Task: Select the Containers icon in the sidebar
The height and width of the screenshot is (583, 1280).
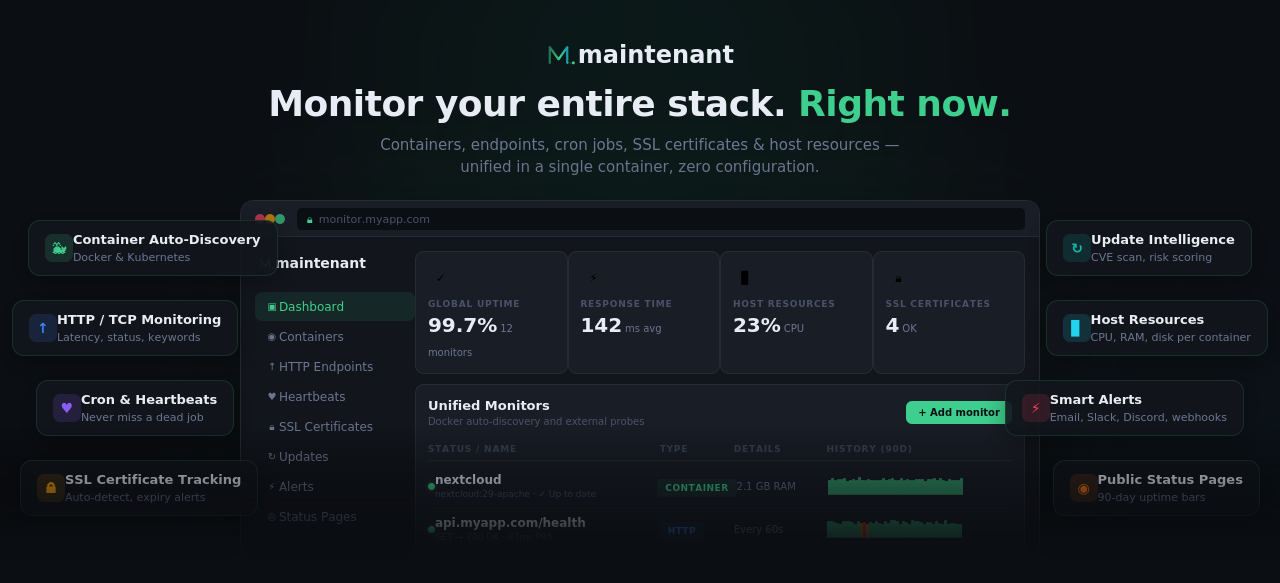Action: pos(270,336)
